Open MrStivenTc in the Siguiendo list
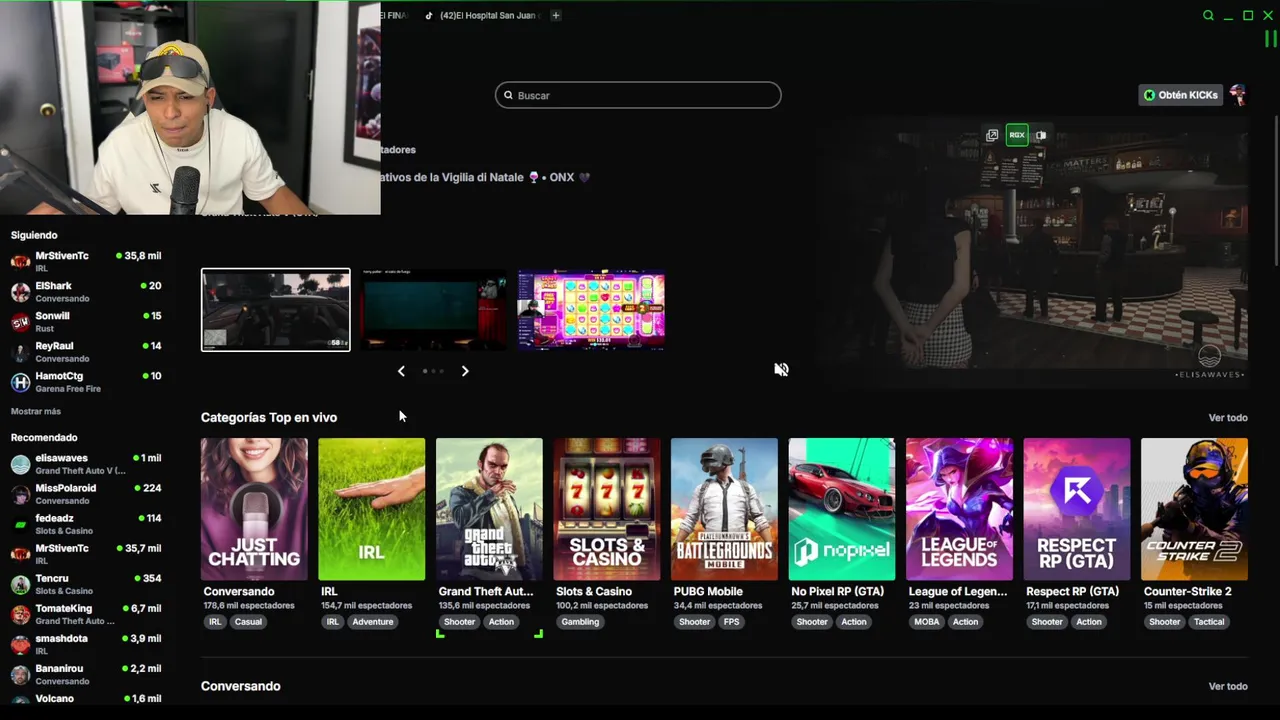The width and height of the screenshot is (1280, 720). coord(86,261)
